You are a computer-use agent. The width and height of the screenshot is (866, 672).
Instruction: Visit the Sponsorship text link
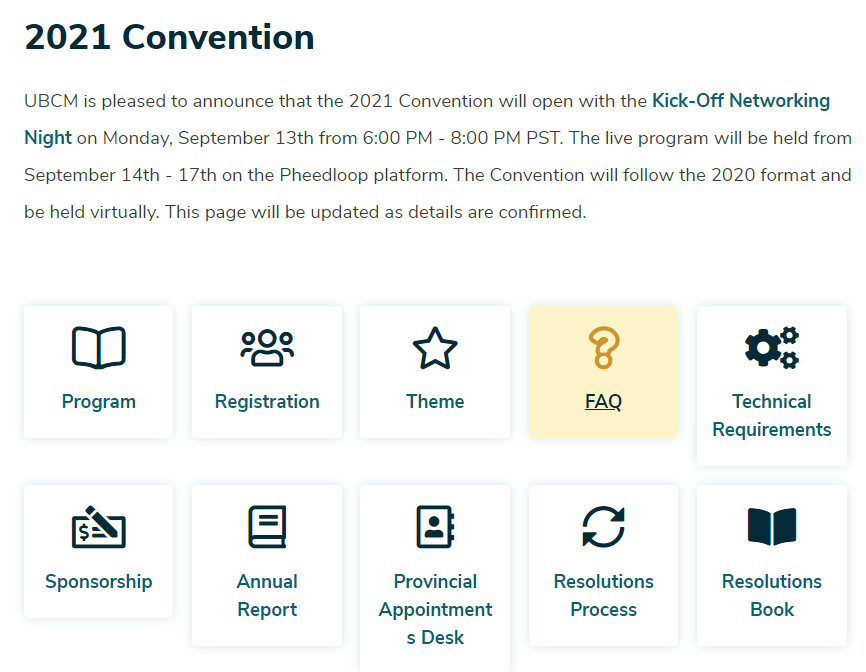point(99,581)
